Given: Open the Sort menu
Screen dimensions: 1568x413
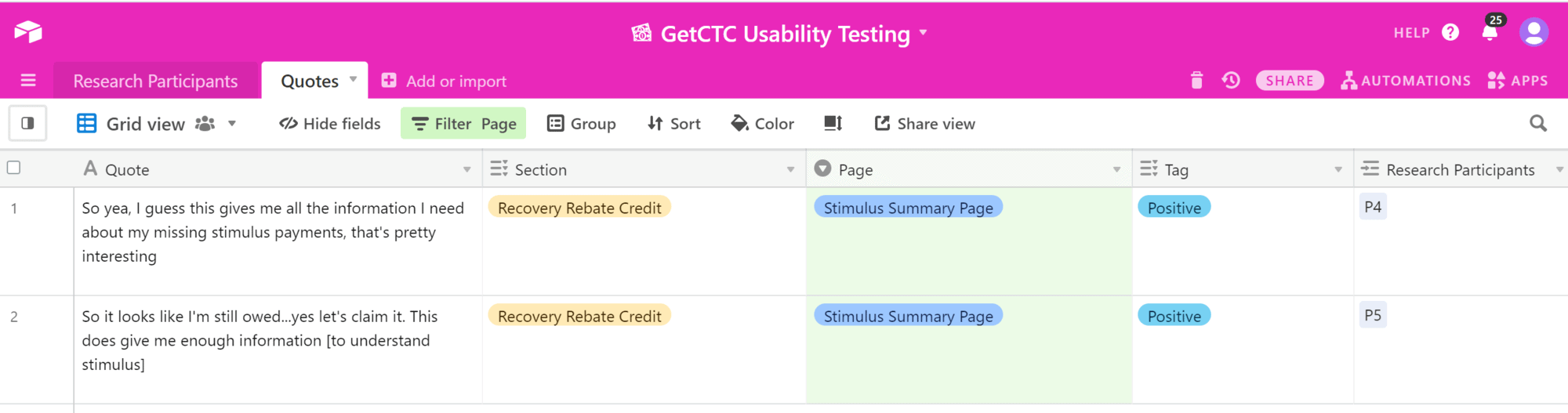Looking at the screenshot, I should coord(673,123).
